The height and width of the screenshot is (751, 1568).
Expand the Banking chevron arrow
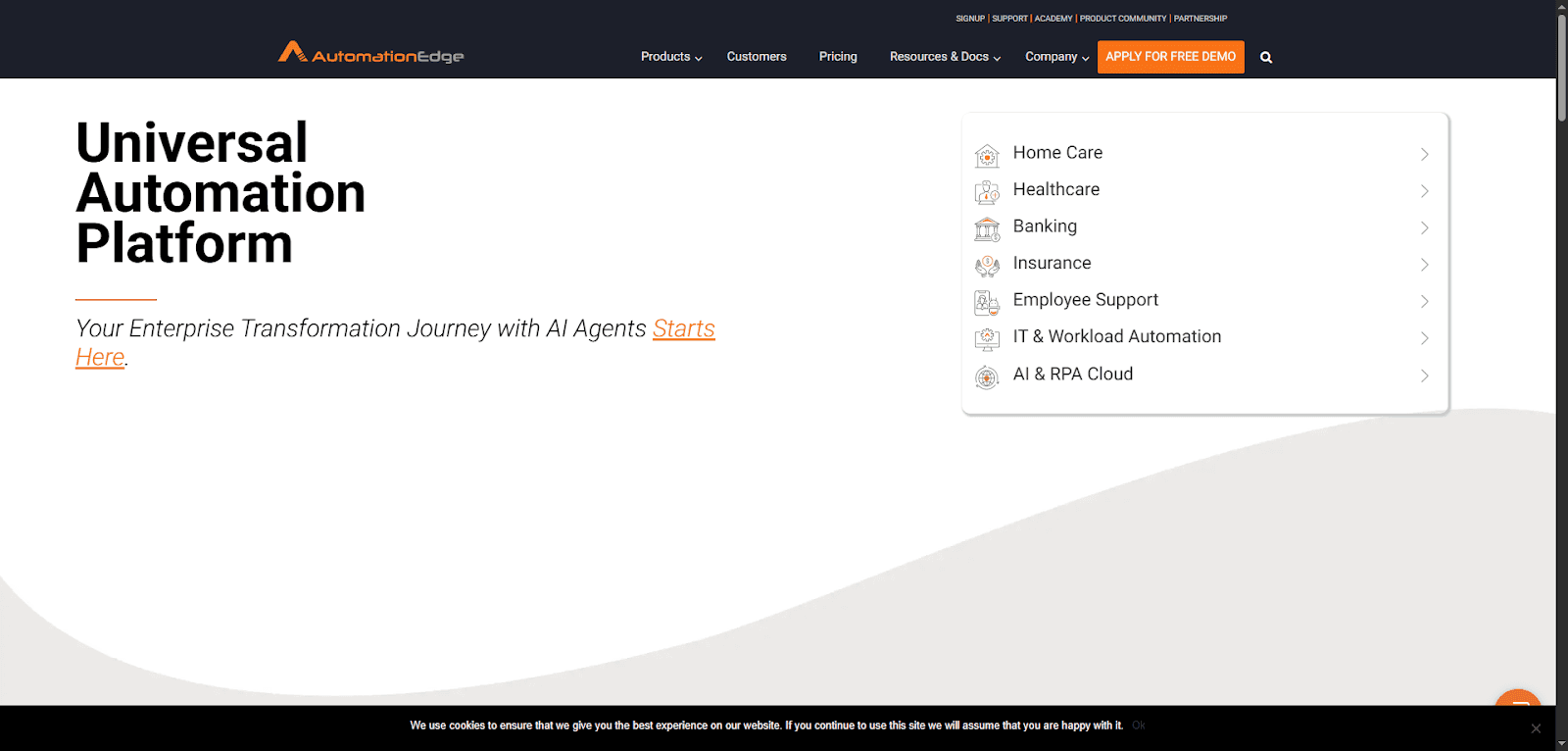point(1424,227)
